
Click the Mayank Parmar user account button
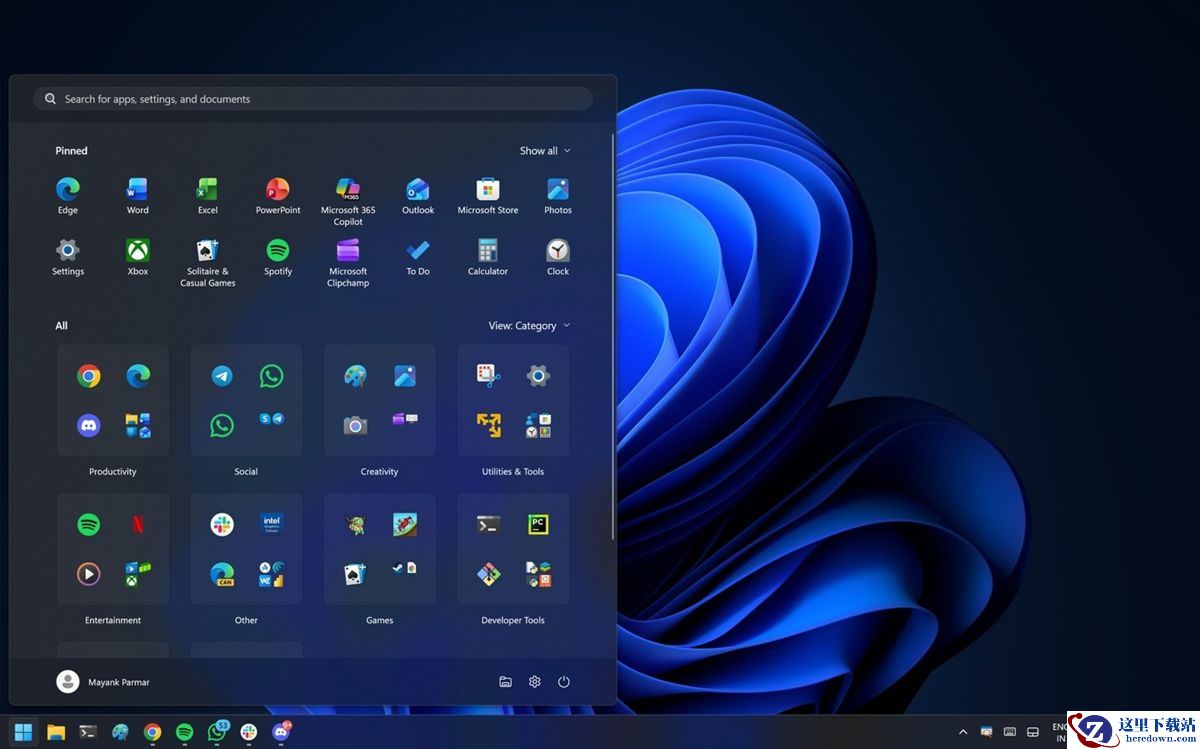coord(103,682)
